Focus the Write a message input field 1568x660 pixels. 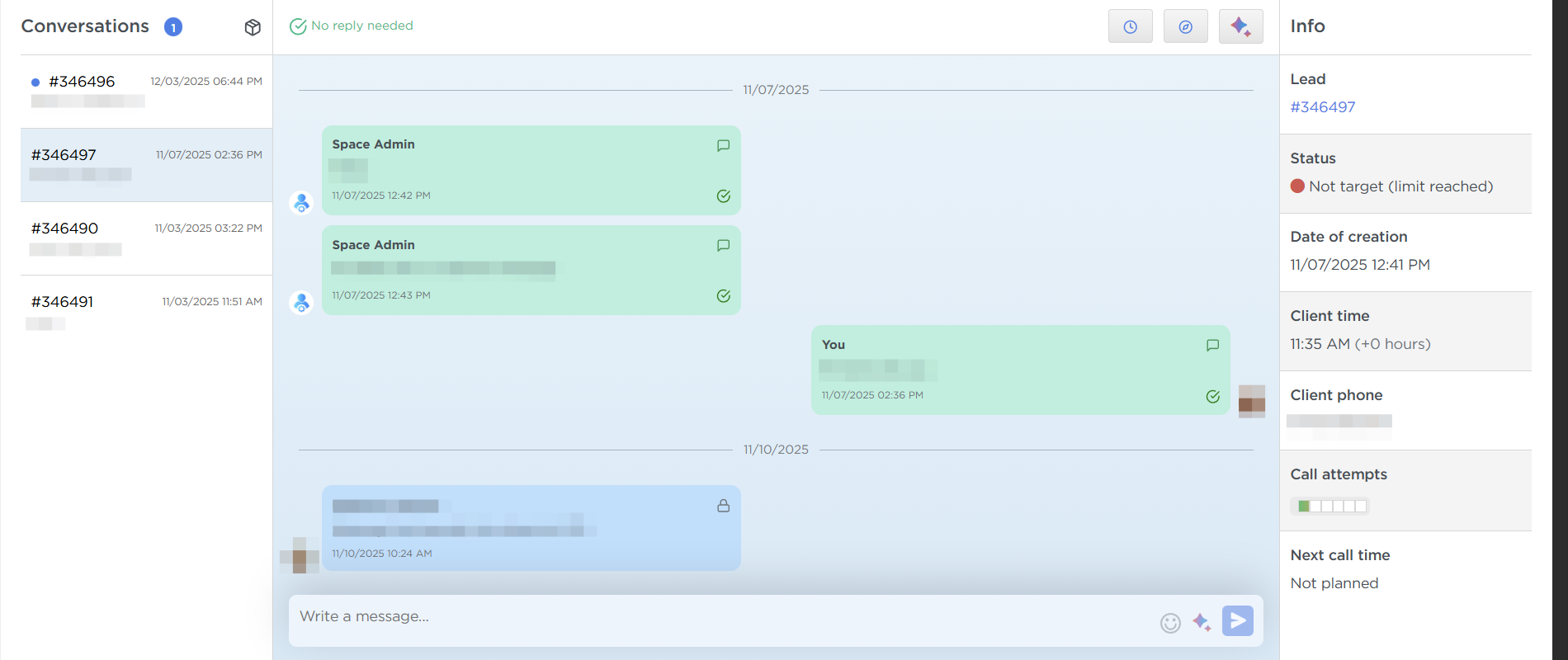click(718, 617)
